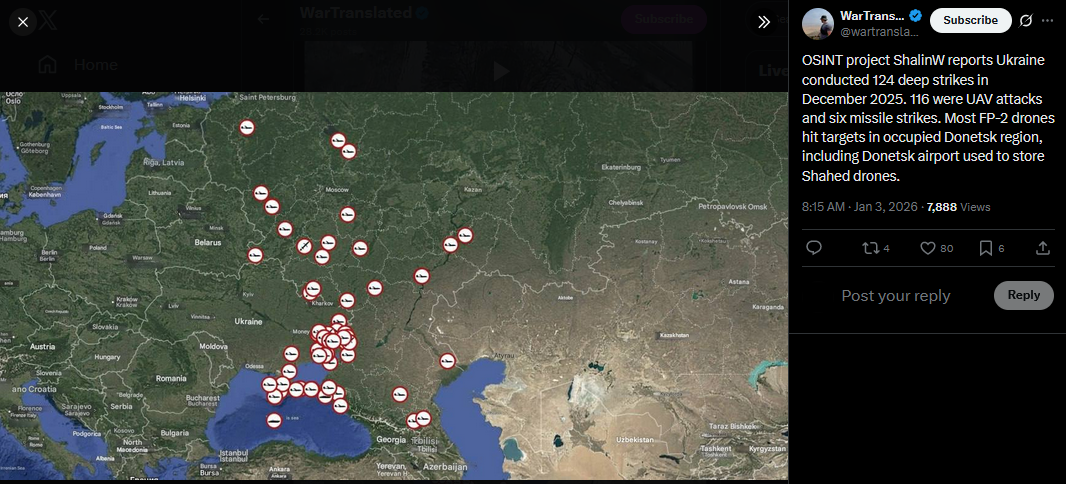Open WarTranslated profile avatar
This screenshot has height=484, width=1066.
818,24
